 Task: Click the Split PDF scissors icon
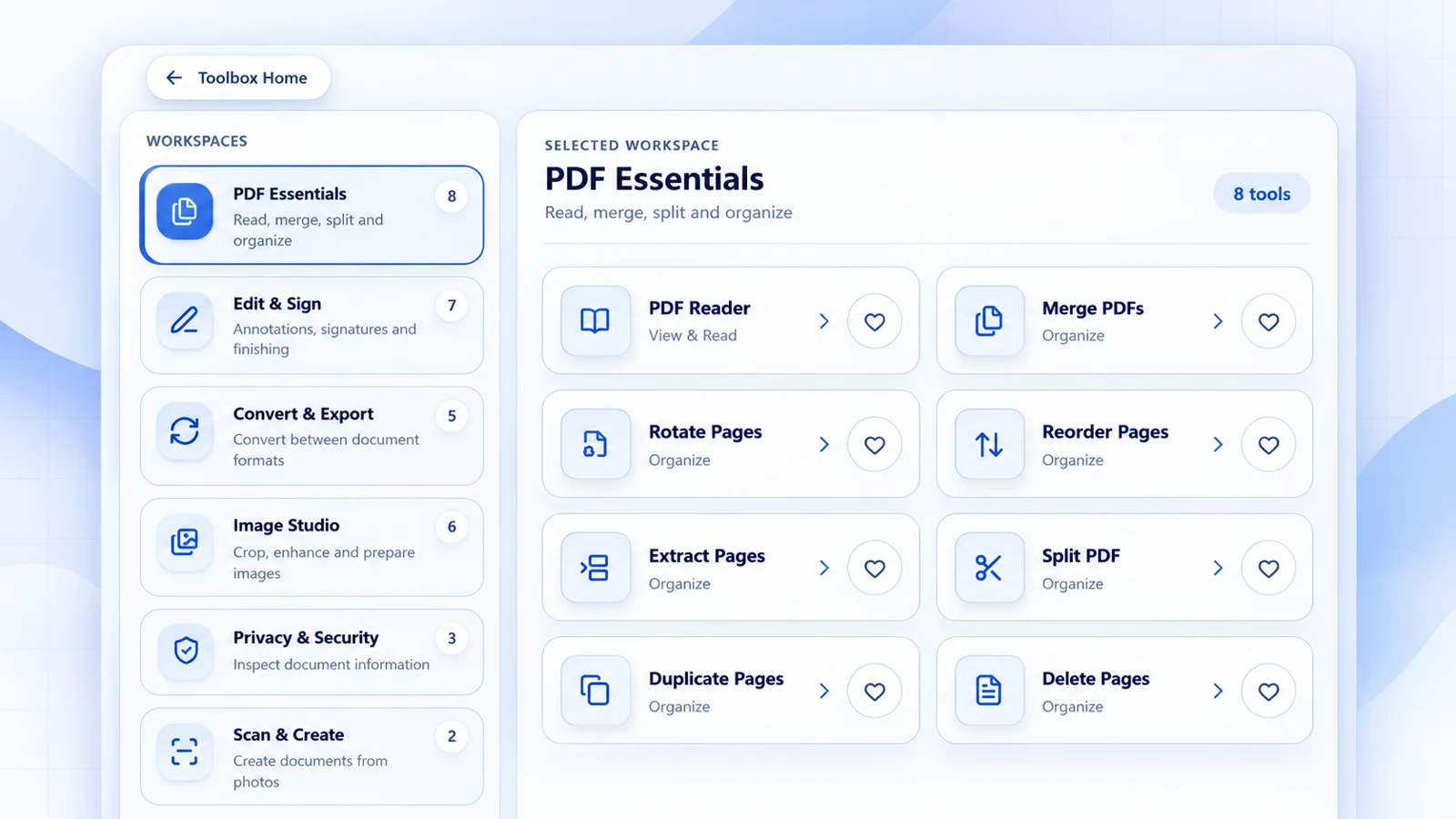[989, 568]
